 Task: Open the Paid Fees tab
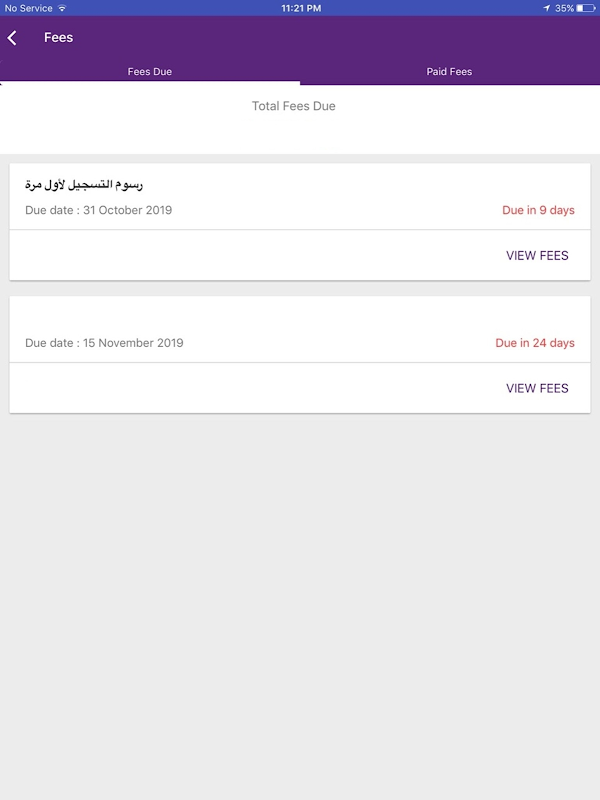coord(449,72)
